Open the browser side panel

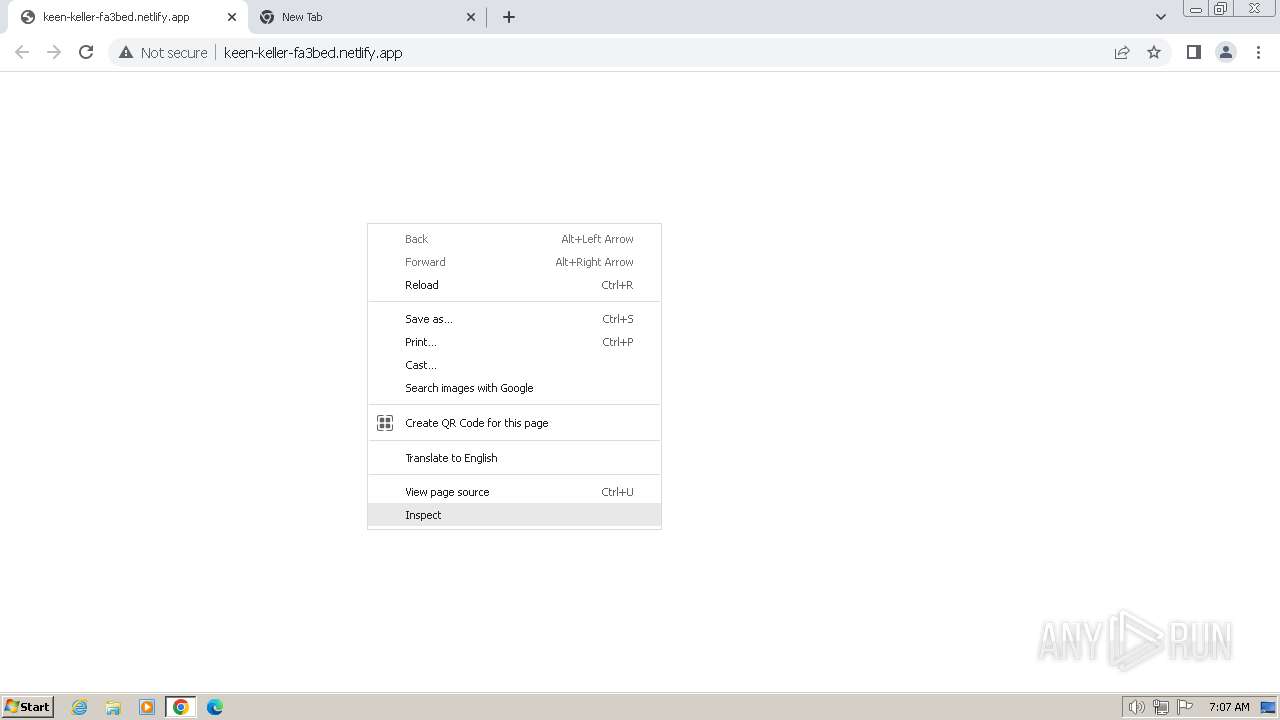1193,52
